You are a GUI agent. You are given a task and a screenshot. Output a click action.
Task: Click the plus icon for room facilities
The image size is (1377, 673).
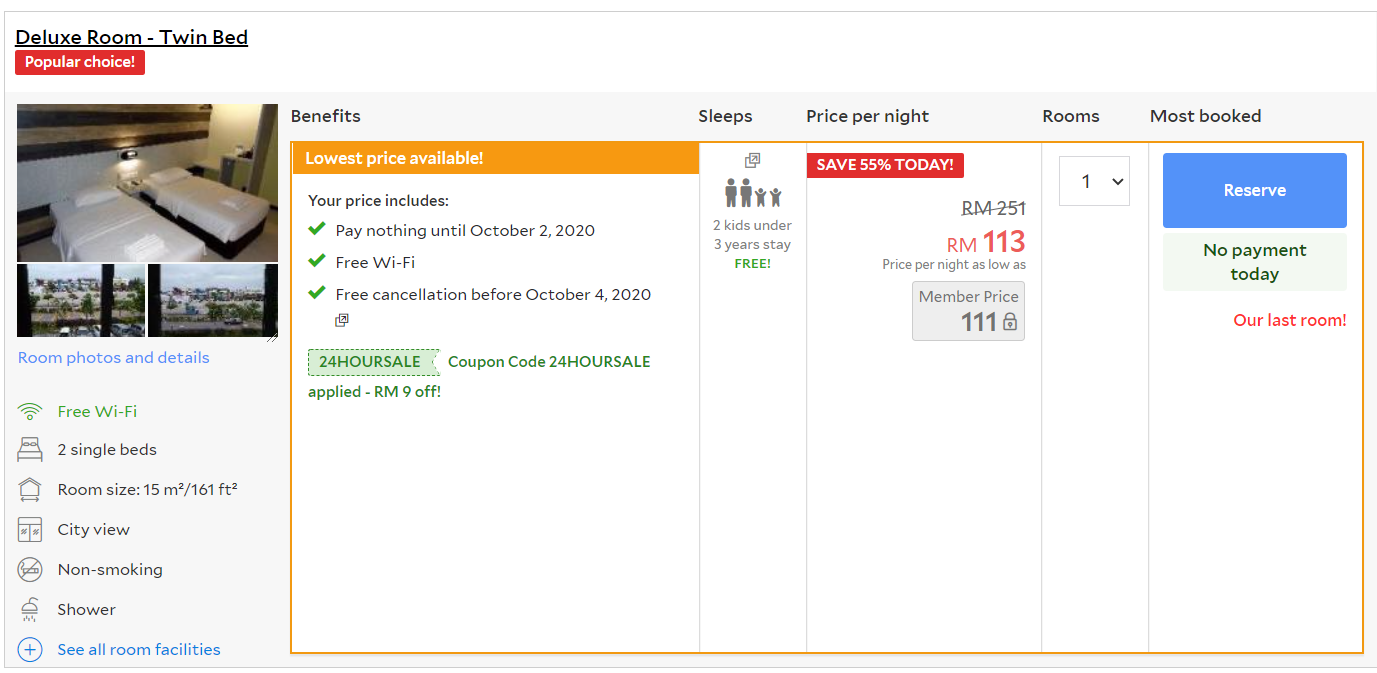(x=30, y=650)
